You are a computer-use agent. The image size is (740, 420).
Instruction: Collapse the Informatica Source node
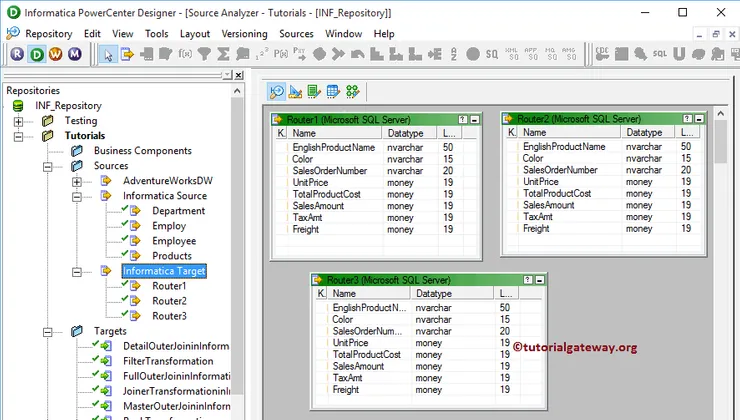coord(76,197)
